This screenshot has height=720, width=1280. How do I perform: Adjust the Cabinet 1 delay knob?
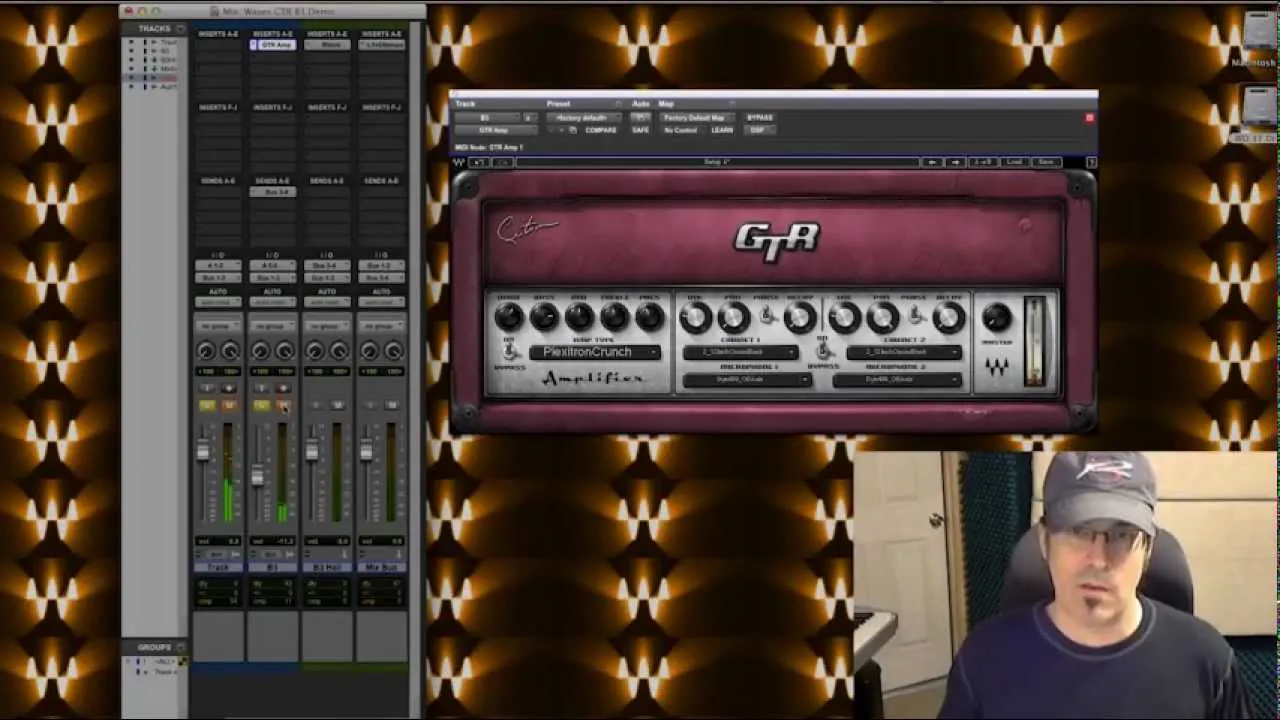click(x=800, y=318)
